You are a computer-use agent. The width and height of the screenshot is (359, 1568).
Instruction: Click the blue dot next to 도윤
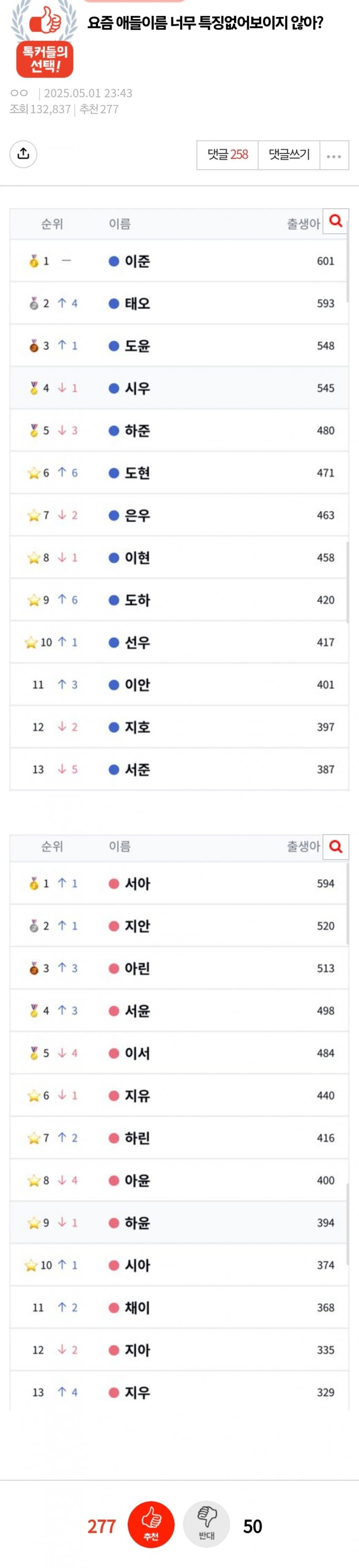click(x=113, y=346)
